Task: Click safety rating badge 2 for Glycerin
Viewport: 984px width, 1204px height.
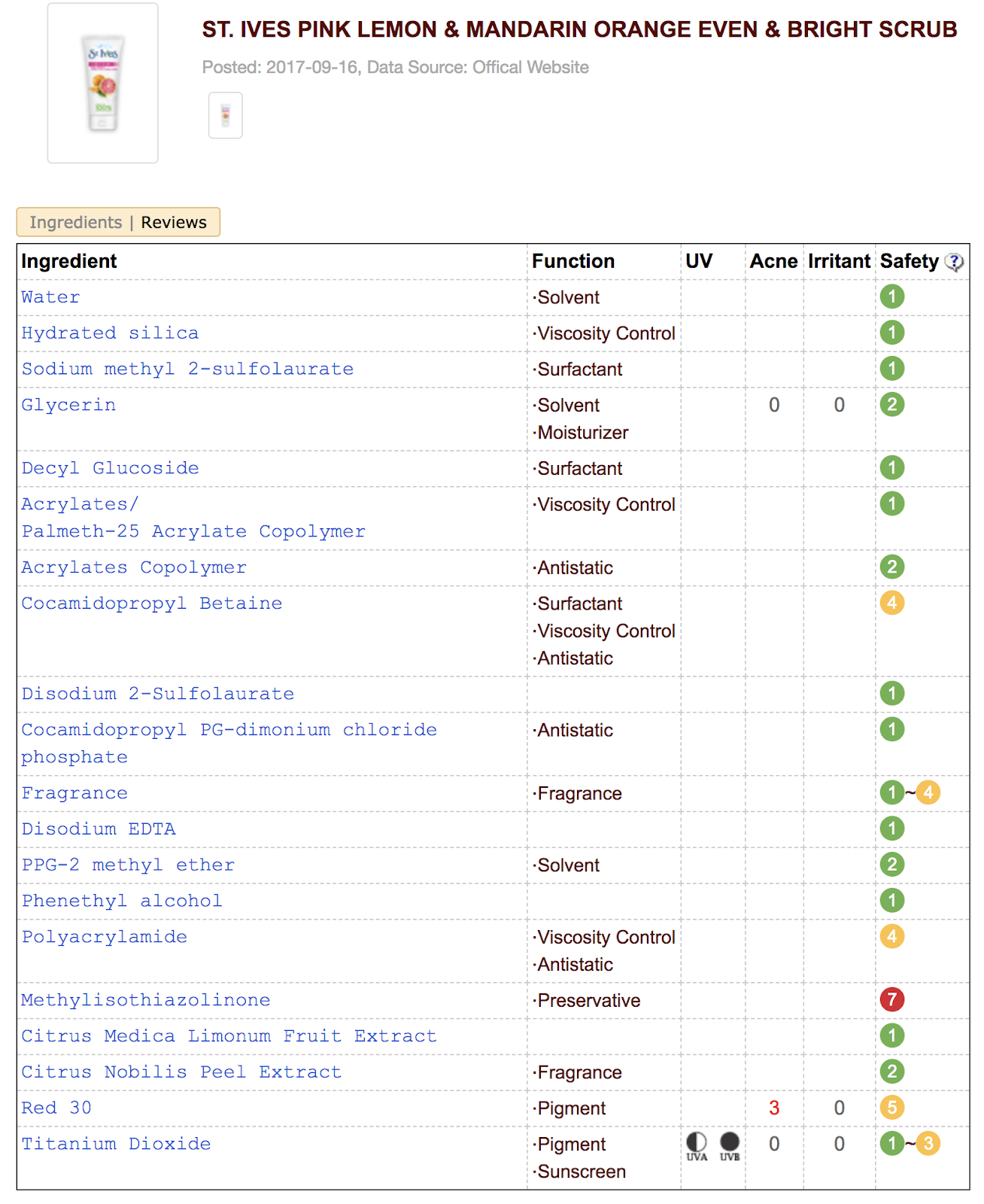Action: [x=892, y=405]
